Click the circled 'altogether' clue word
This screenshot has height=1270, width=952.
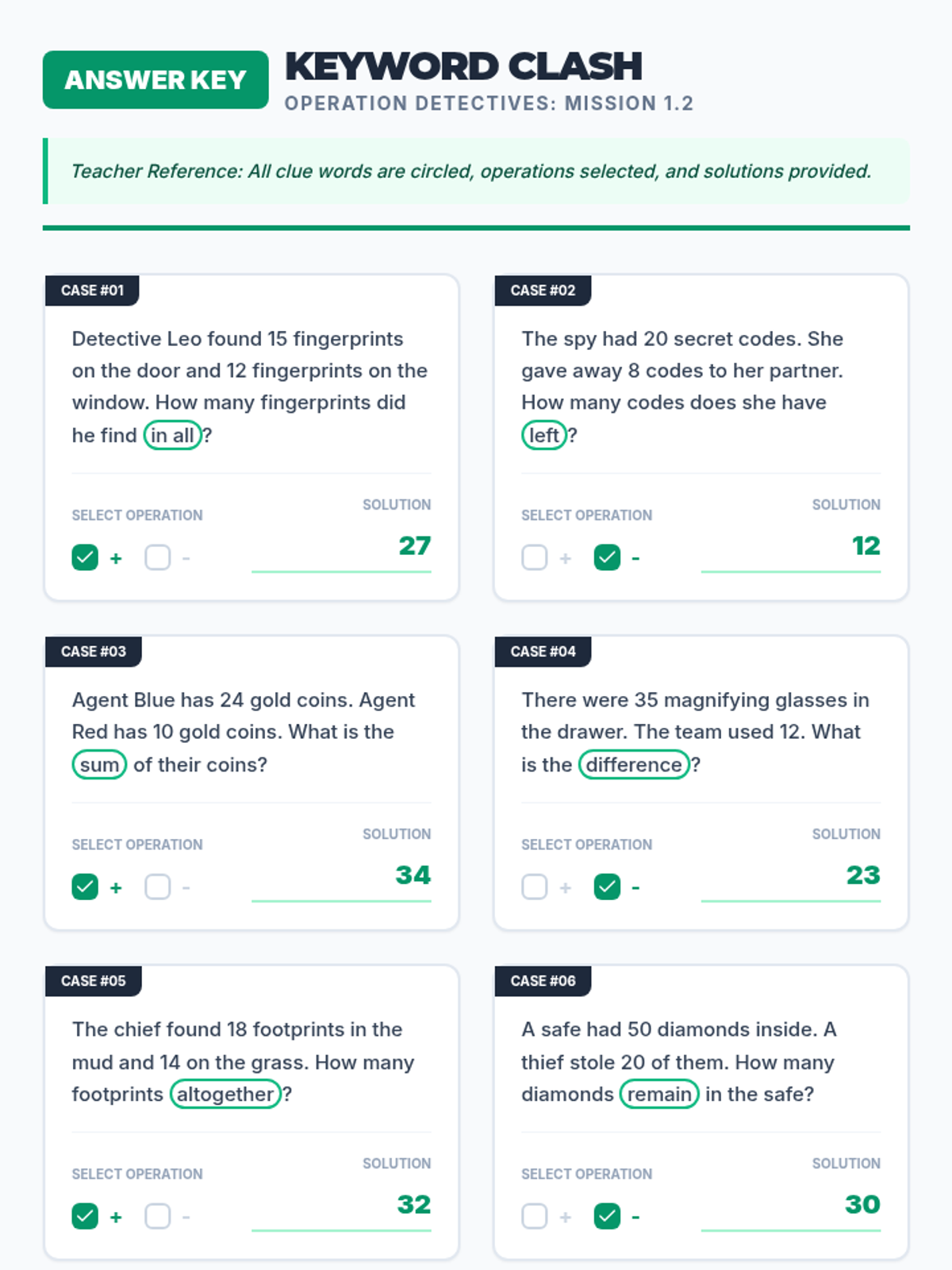pyautogui.click(x=225, y=1094)
